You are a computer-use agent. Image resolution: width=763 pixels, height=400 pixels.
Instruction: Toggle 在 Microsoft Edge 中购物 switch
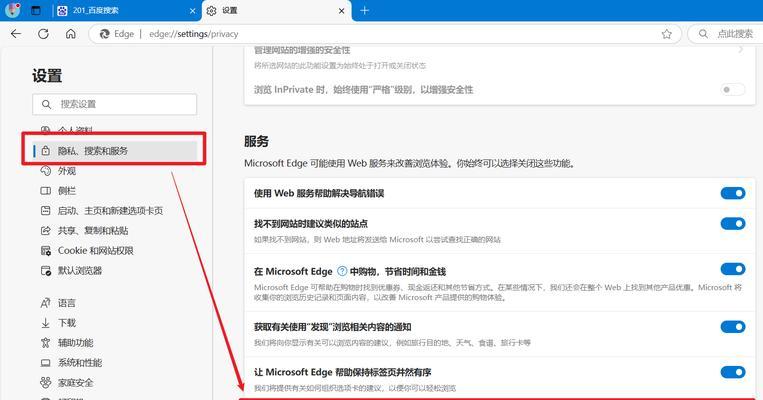coord(733,269)
